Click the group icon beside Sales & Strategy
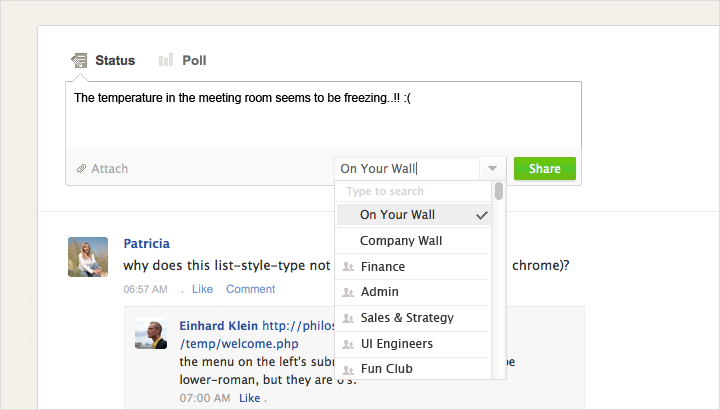Screen dimensions: 720x410 (x=348, y=318)
